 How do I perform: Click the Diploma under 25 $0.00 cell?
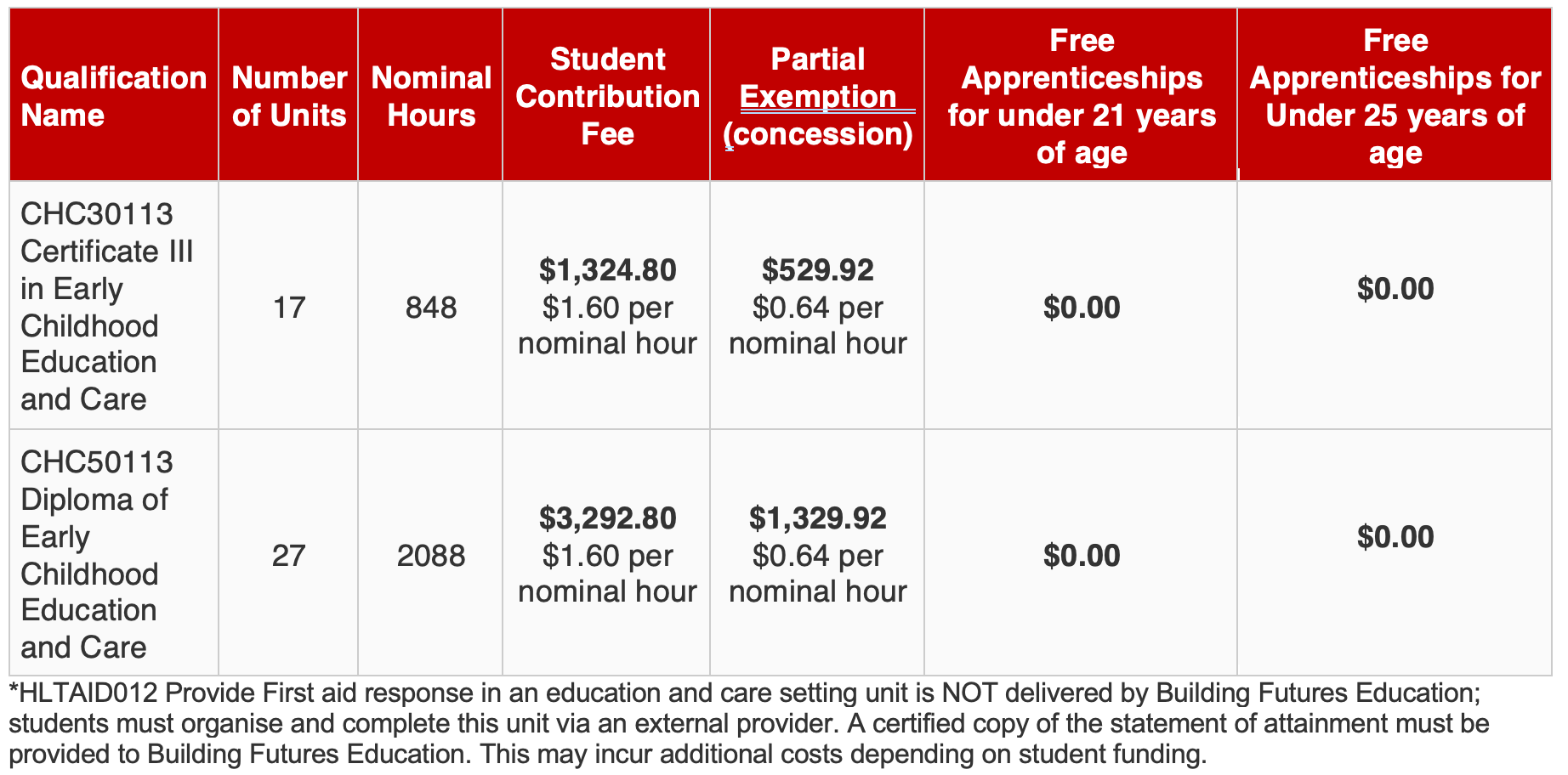tap(1395, 553)
